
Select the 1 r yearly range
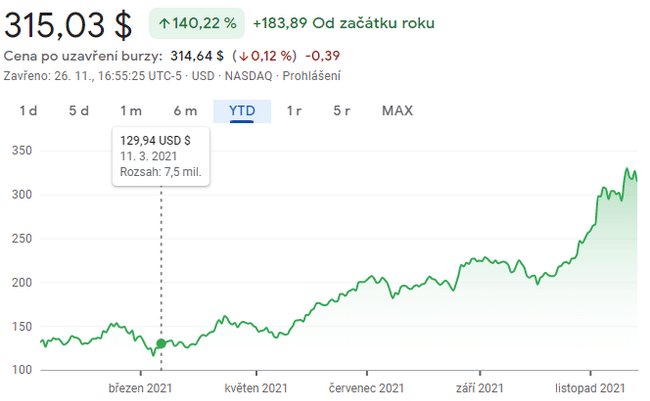point(294,111)
